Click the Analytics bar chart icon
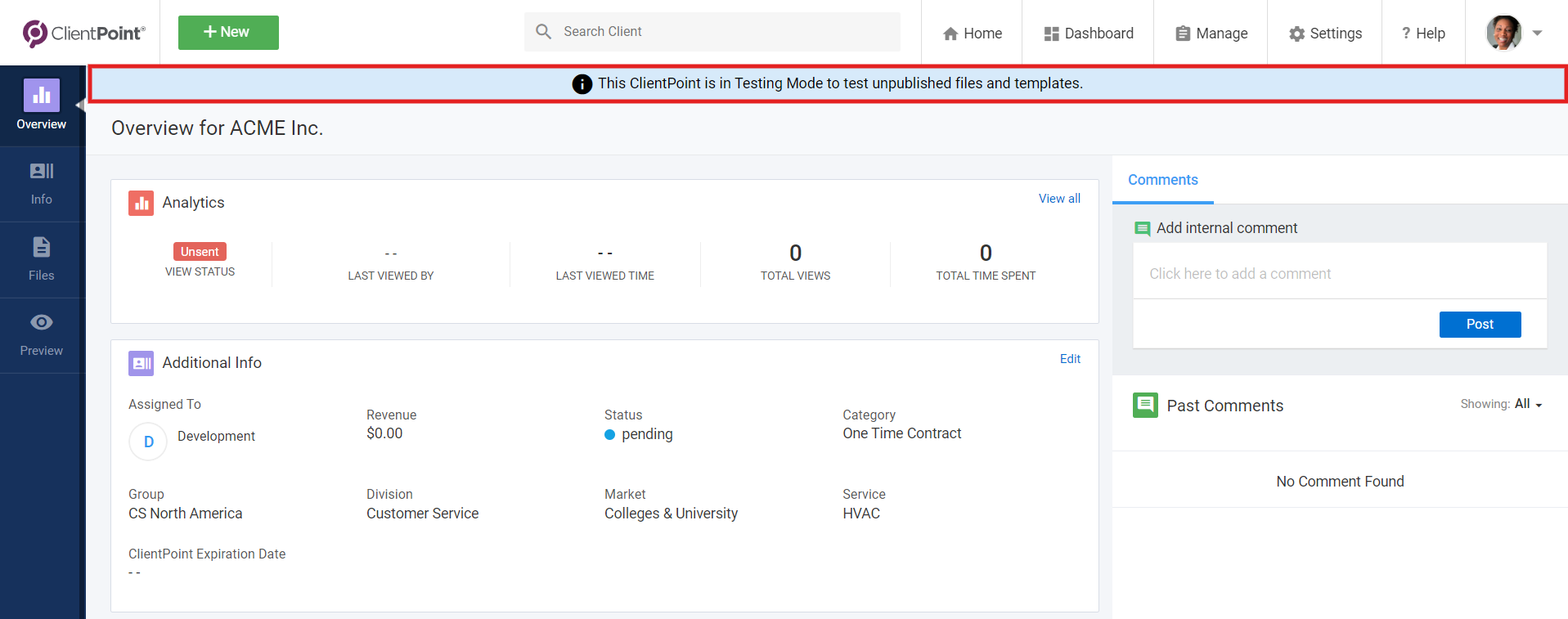This screenshot has height=619, width=1568. click(141, 203)
